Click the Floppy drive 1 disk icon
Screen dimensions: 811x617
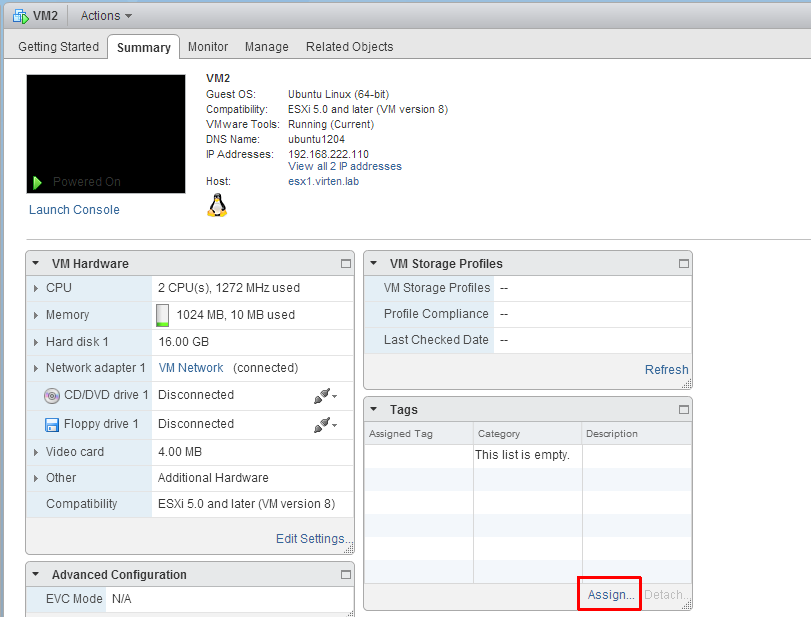(x=52, y=425)
